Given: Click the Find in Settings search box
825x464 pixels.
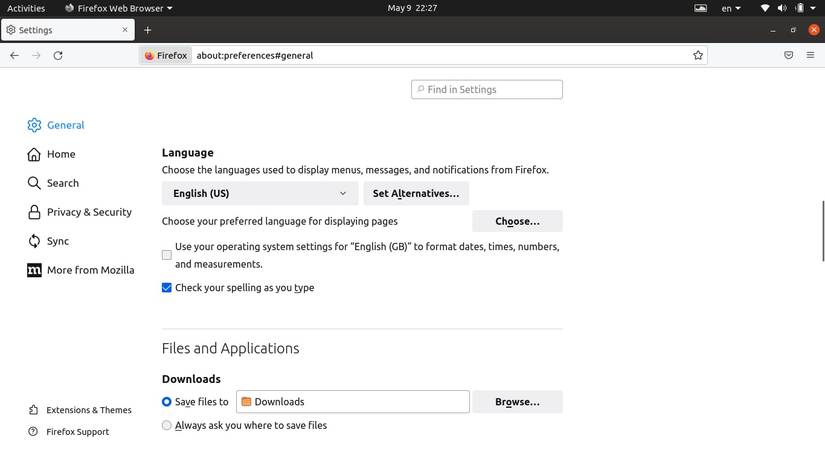Looking at the screenshot, I should pos(487,89).
